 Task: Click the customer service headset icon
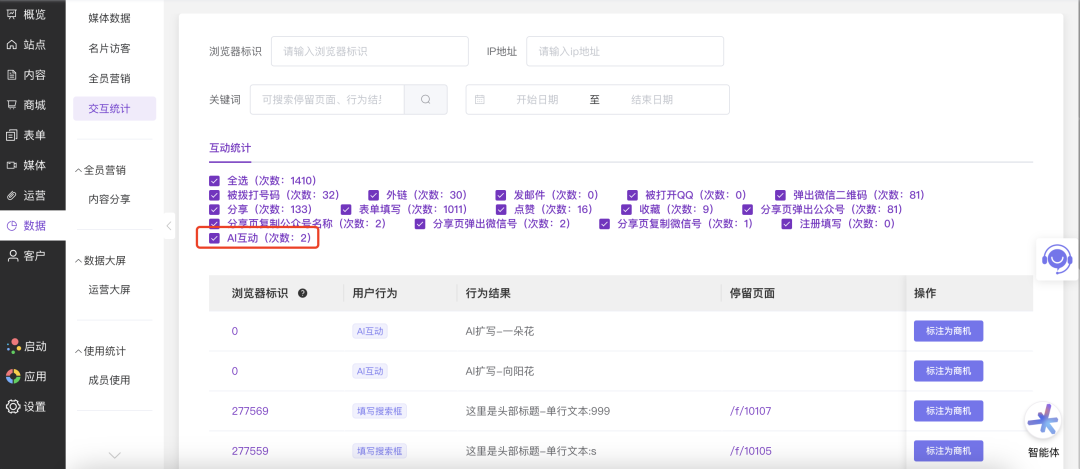point(1057,259)
